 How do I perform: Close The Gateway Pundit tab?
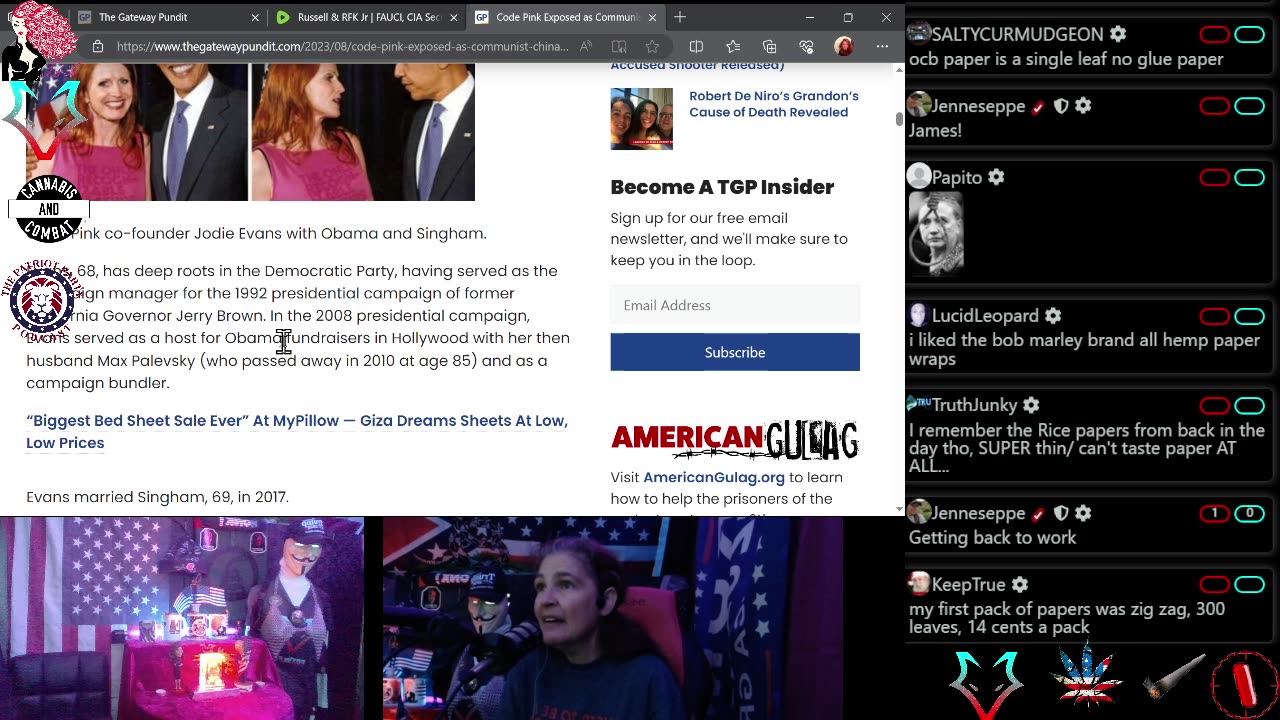255,17
